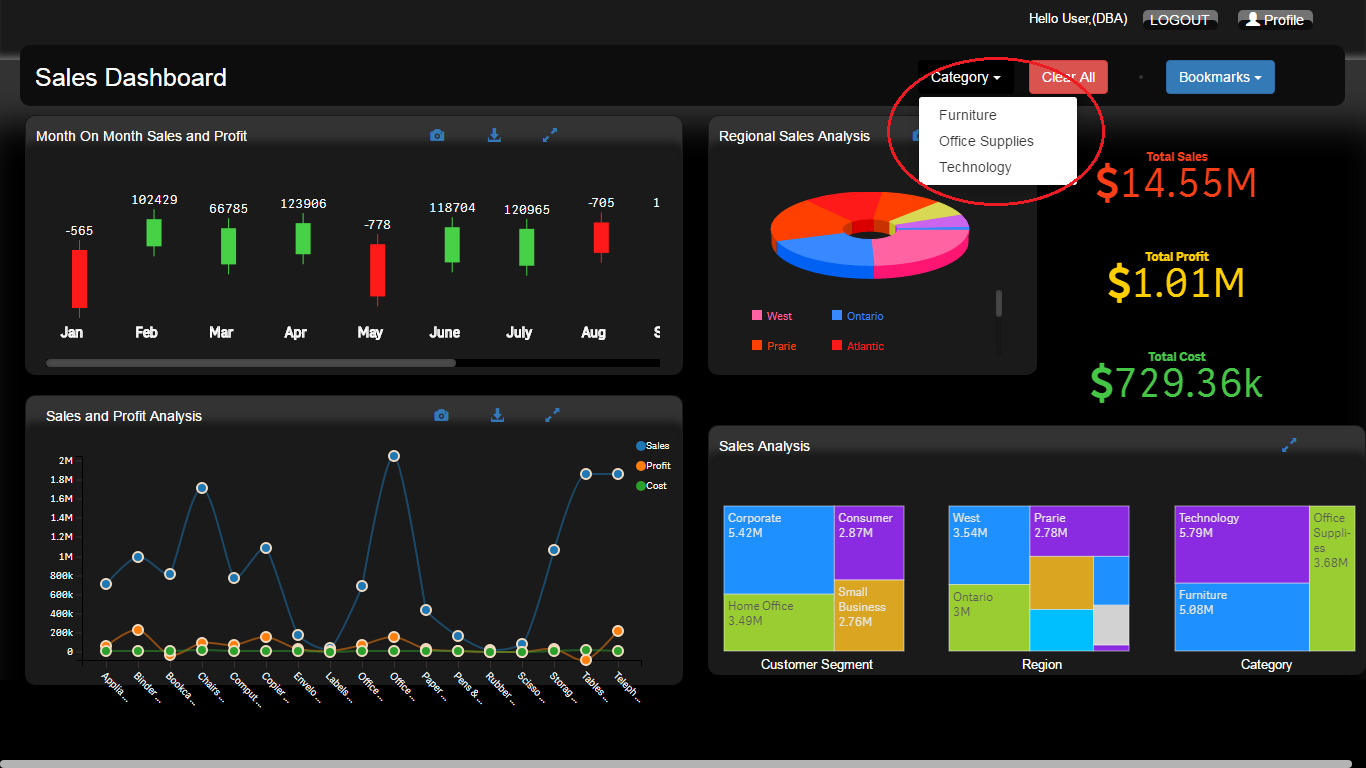Image resolution: width=1366 pixels, height=768 pixels.
Task: Toggle the Cost series legend entry
Action: point(641,486)
